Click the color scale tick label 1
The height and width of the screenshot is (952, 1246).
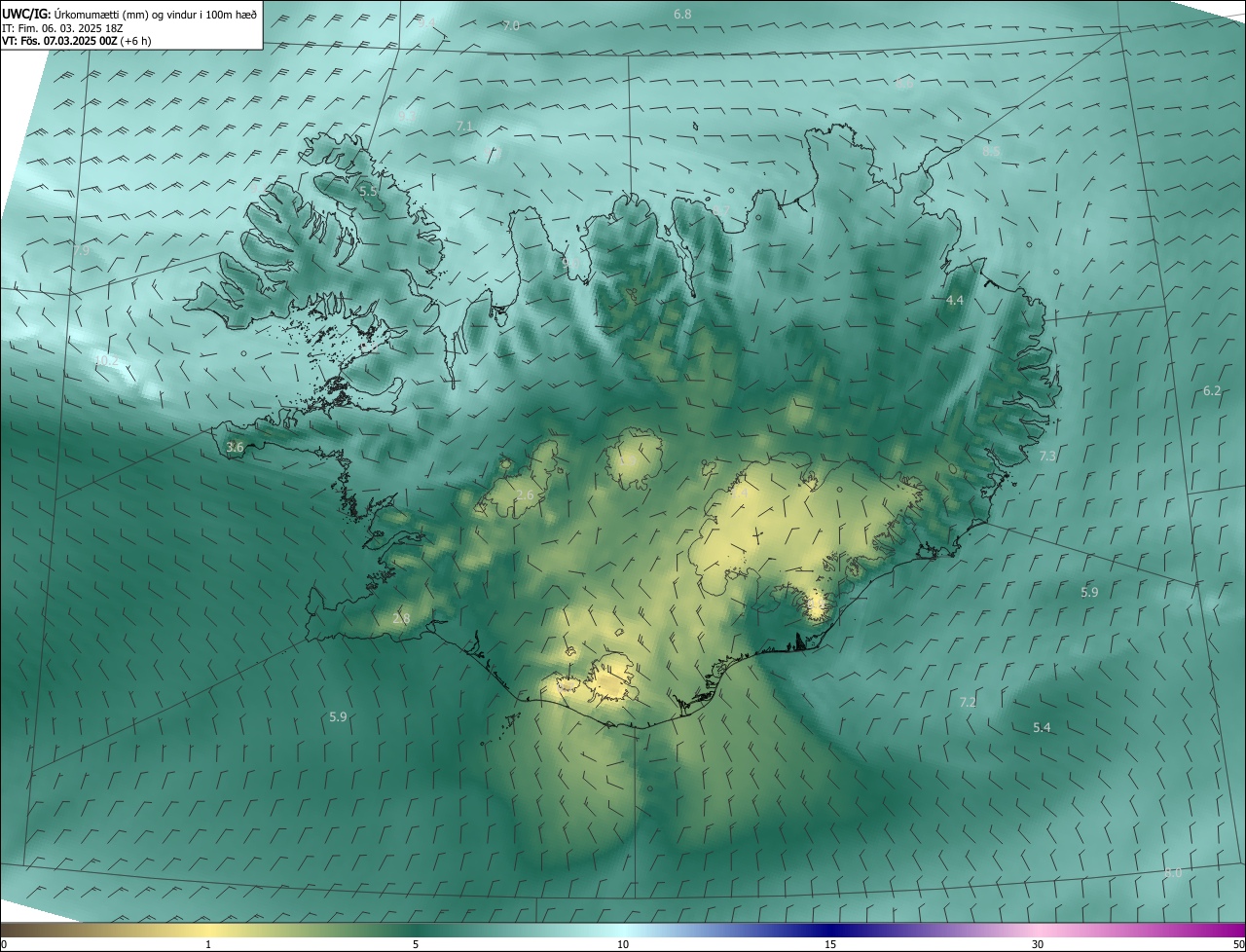click(208, 944)
